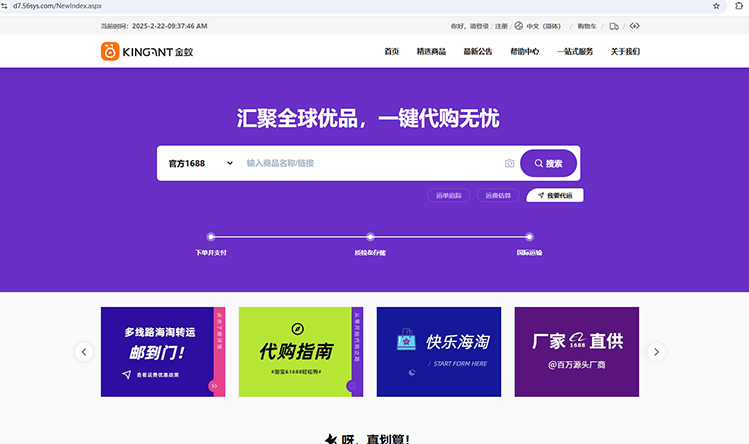This screenshot has width=749, height=444.
Task: Click the KINGANT orange logo icon
Action: 109,51
